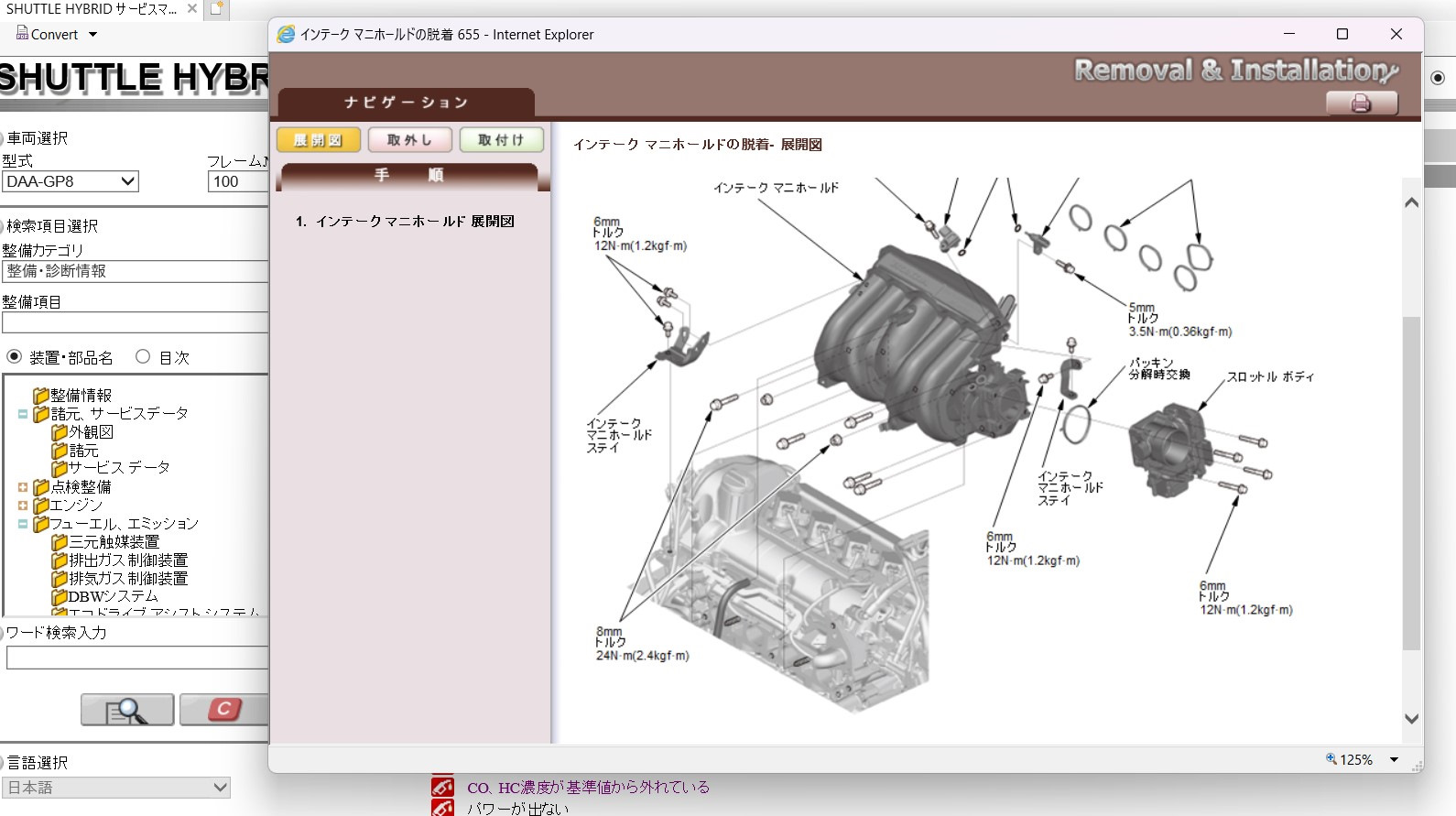The width and height of the screenshot is (1456, 816).
Task: Minimize the Internet Explorer popup window
Action: point(1289,34)
